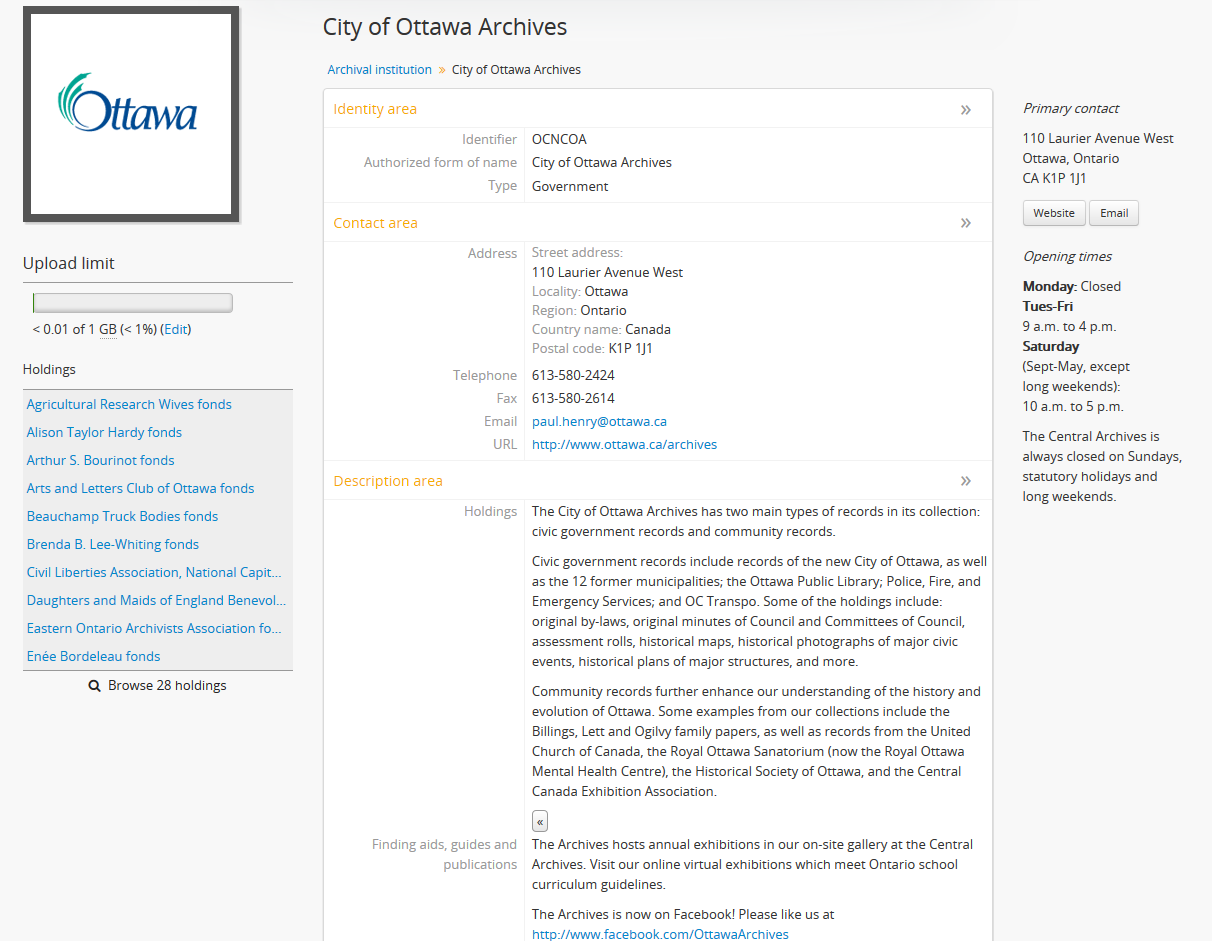Collapse holdings text with « button
This screenshot has width=1212, height=941.
click(540, 822)
